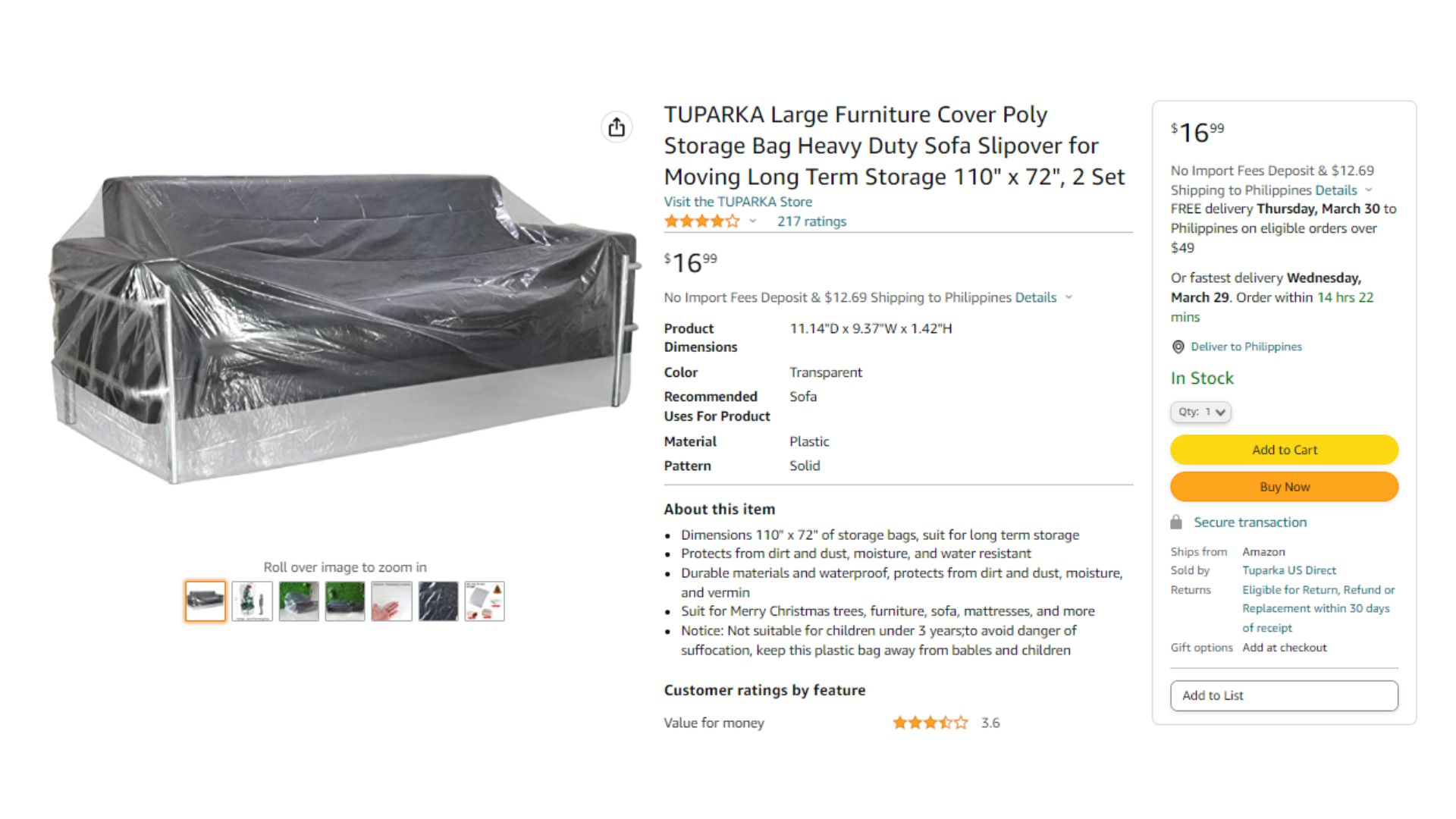This screenshot has width=1456, height=819.
Task: Click the location pin icon beside Deliver to Philippines
Action: click(1178, 347)
